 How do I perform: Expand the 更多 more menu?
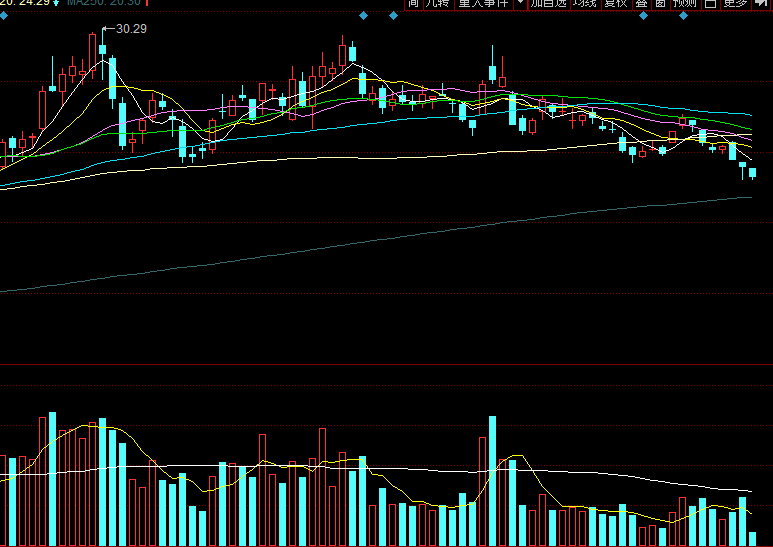(x=734, y=4)
